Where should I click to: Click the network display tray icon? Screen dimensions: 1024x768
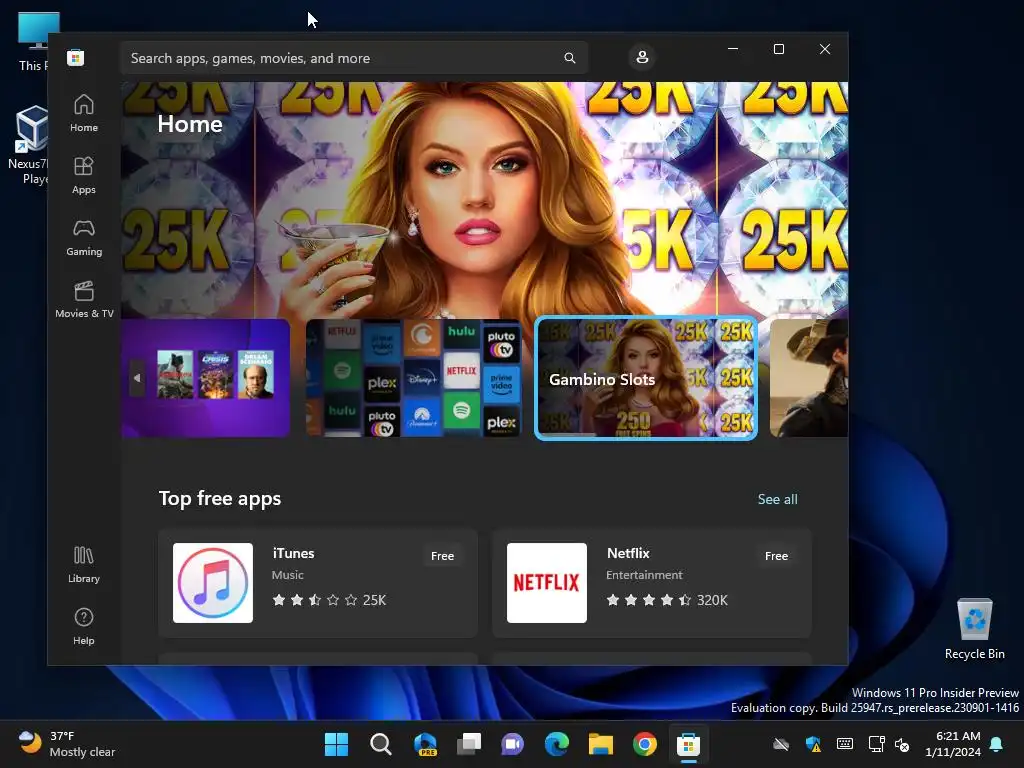pyautogui.click(x=876, y=744)
